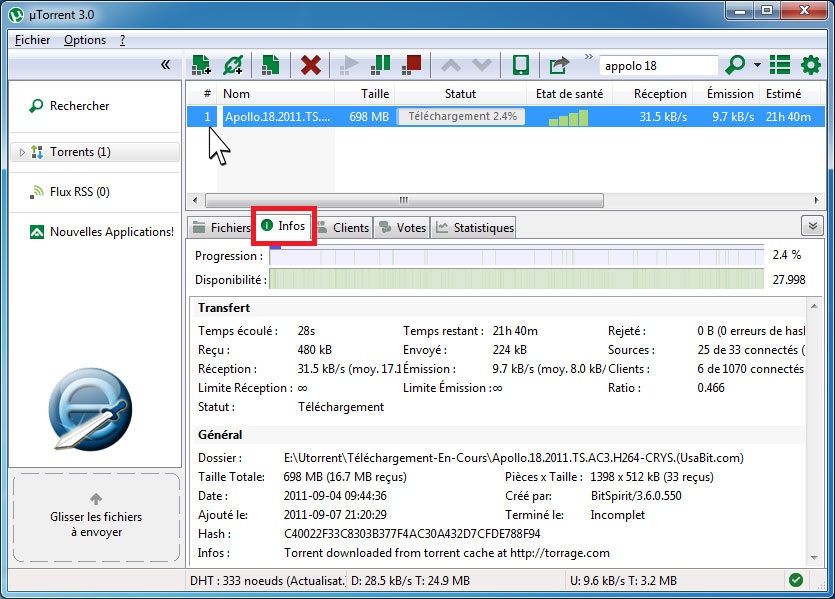Open the Statistiques tab

(x=474, y=228)
